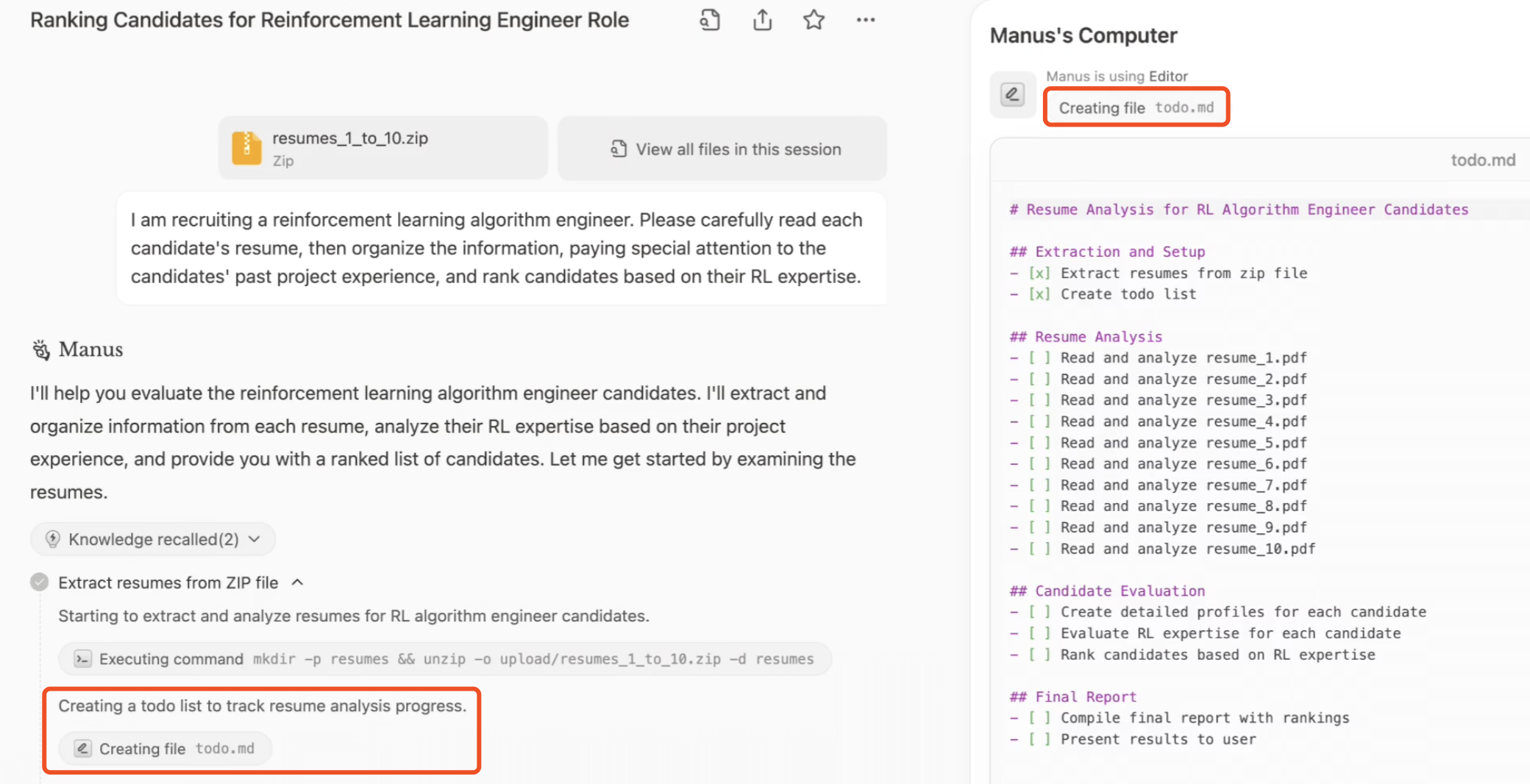Open the todo.md file tab in editor
1530x784 pixels.
(x=1482, y=160)
